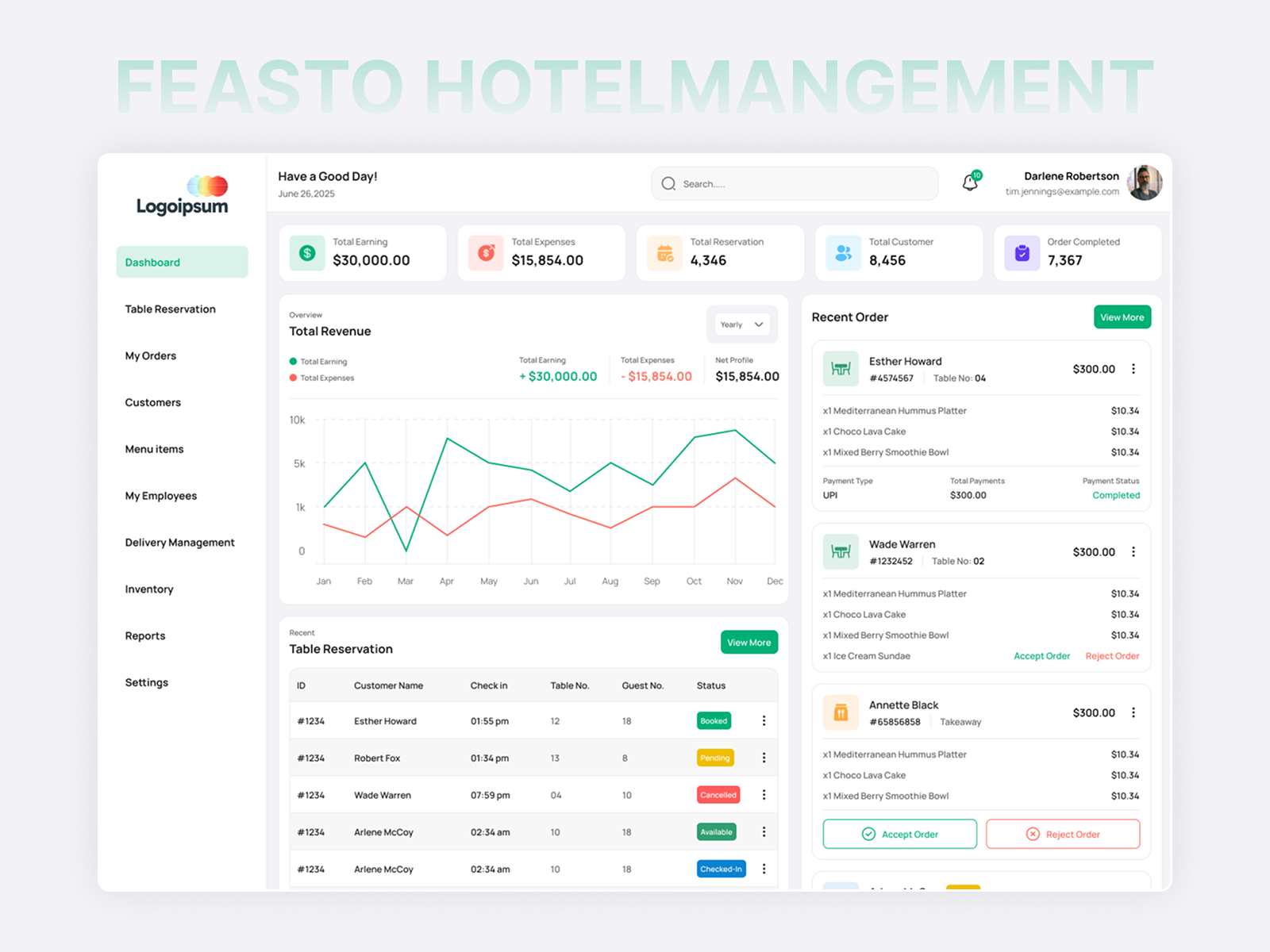The height and width of the screenshot is (952, 1270).
Task: Open notifications via the bell icon
Action: click(970, 182)
